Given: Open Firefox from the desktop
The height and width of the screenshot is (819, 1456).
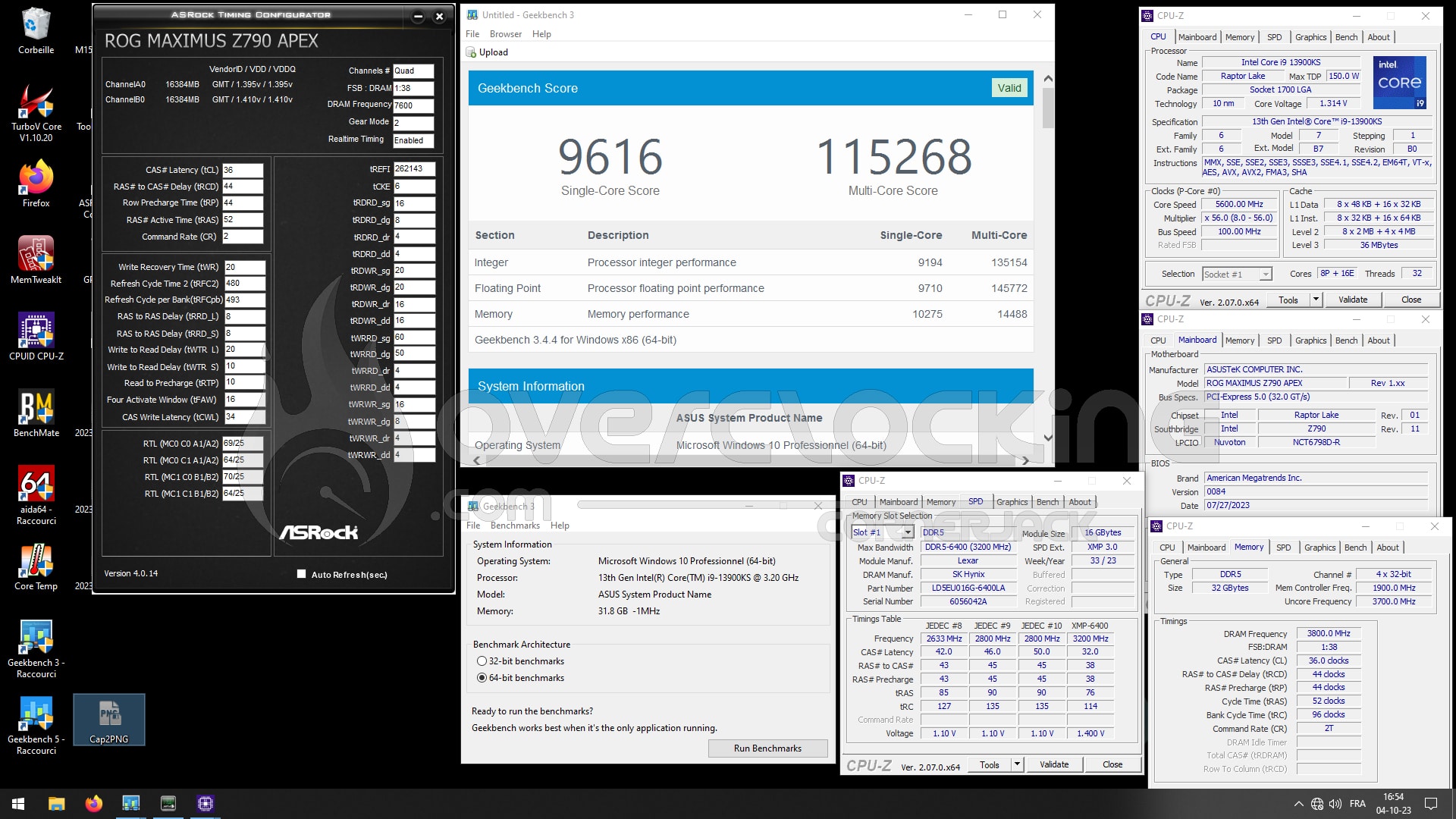Looking at the screenshot, I should 36,184.
